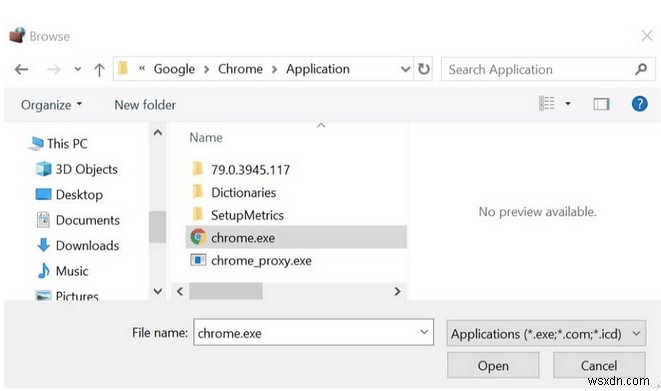661x391 pixels.
Task: Open Downloads in navigation pane
Action: click(78, 245)
